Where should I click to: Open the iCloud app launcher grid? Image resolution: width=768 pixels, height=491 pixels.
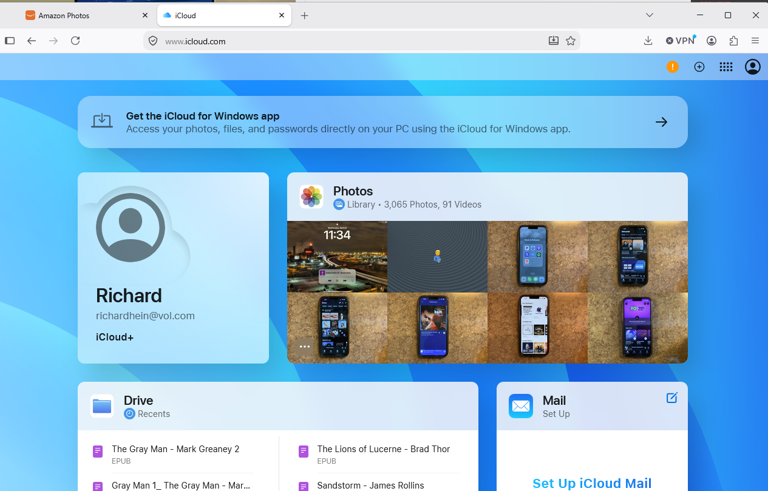tap(726, 67)
